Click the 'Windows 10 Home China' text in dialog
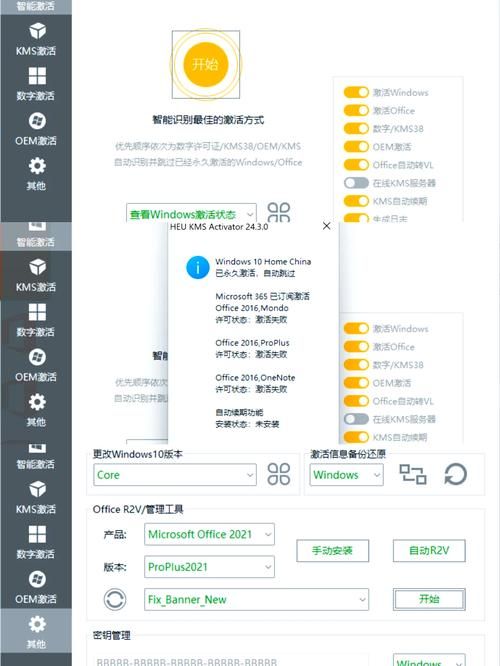Image resolution: width=500 pixels, height=666 pixels. pyautogui.click(x=263, y=262)
